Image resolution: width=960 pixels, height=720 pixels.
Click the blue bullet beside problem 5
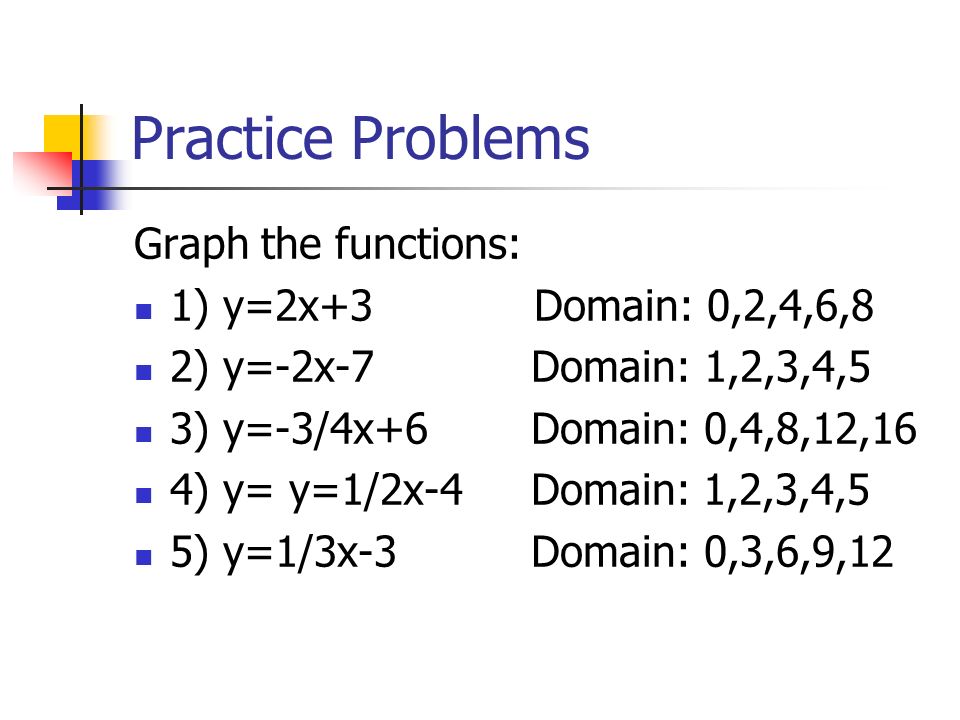click(x=143, y=557)
